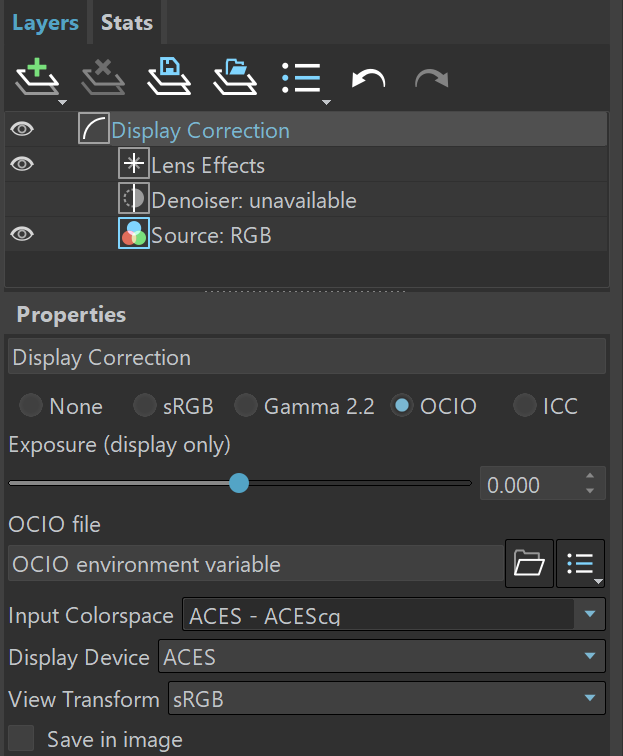
Task: Switch to the Stats tab
Action: (x=127, y=22)
